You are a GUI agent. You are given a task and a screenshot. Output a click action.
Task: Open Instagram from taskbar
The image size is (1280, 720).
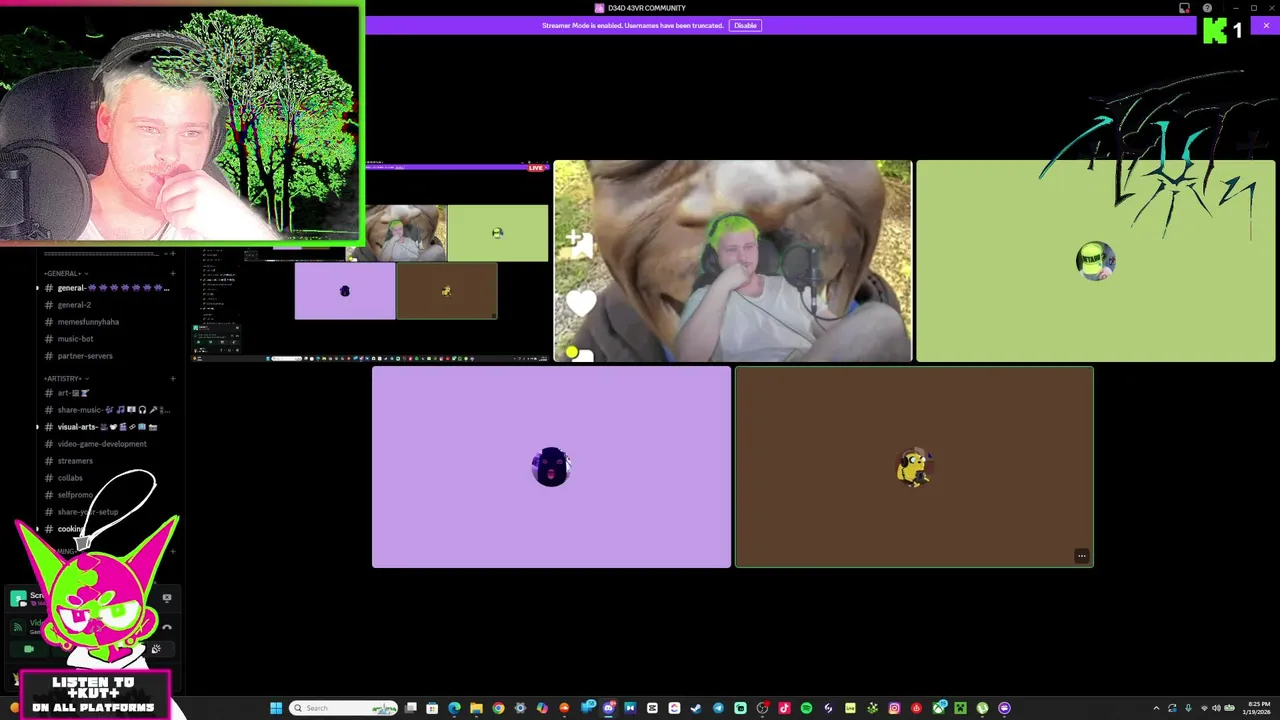point(894,708)
